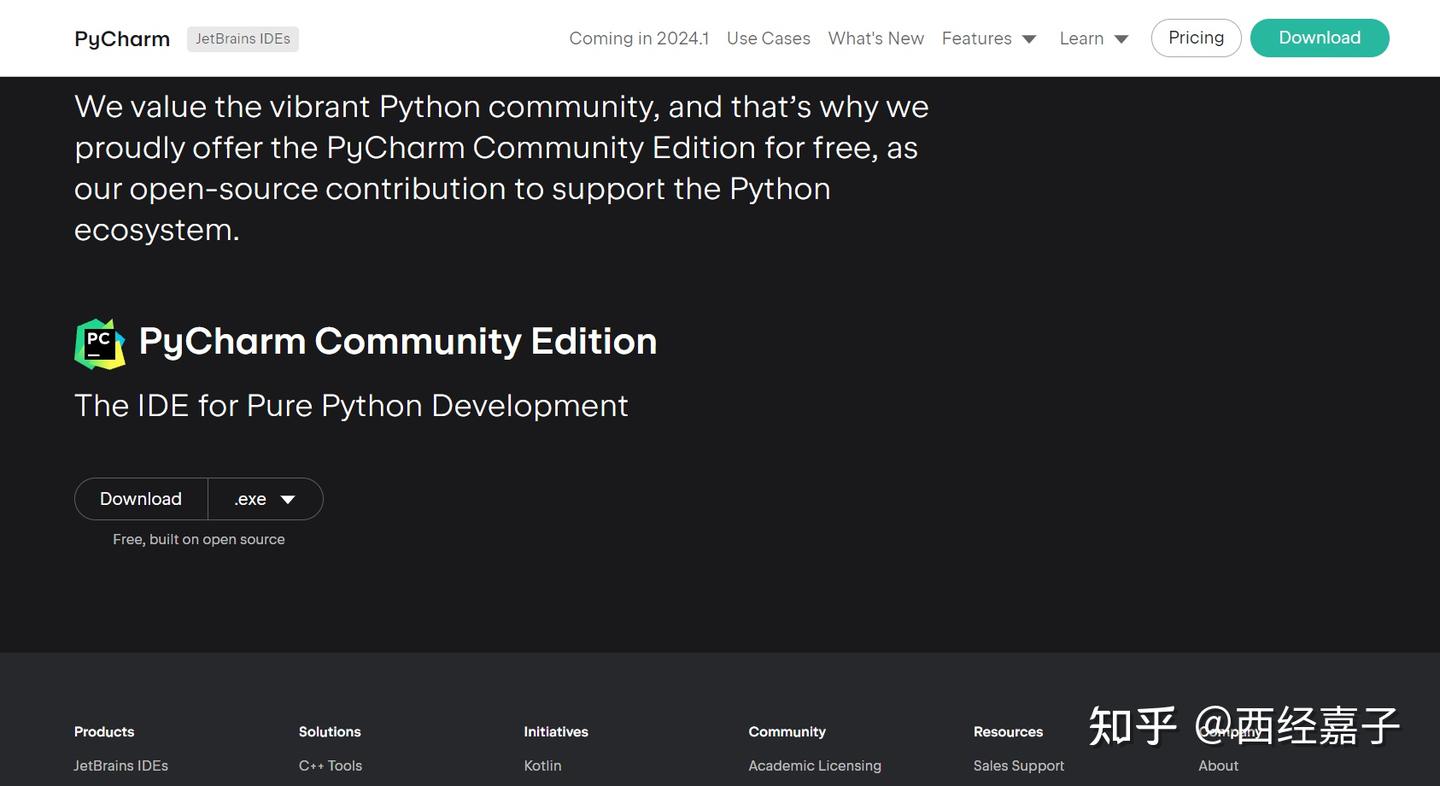Open the Features dropdown menu

(x=988, y=38)
